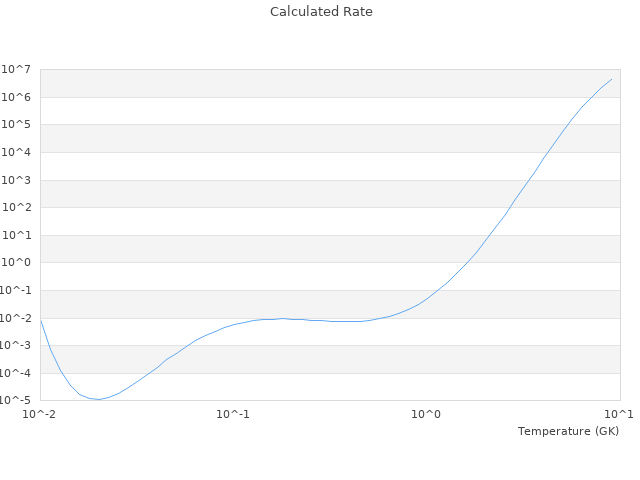Select the 10^1 tick label on x-axis
This screenshot has height=480, width=640.
pyautogui.click(x=620, y=414)
